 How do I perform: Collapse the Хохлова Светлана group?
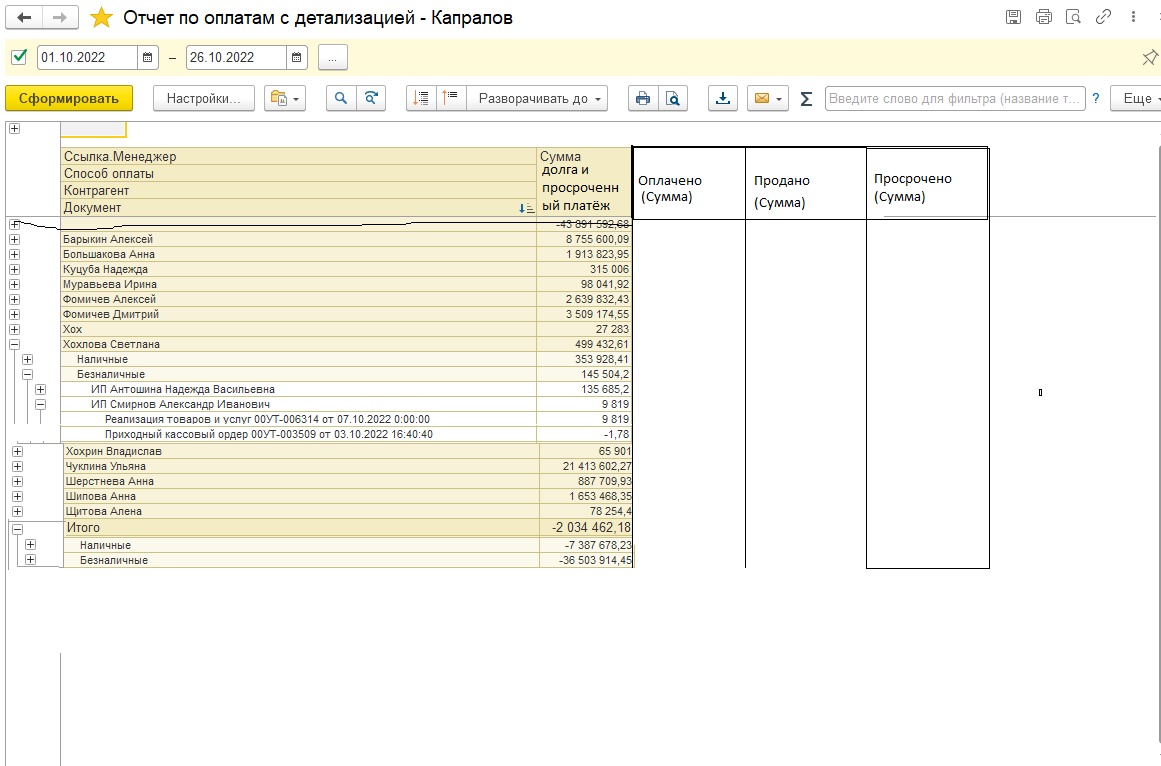pyautogui.click(x=14, y=344)
